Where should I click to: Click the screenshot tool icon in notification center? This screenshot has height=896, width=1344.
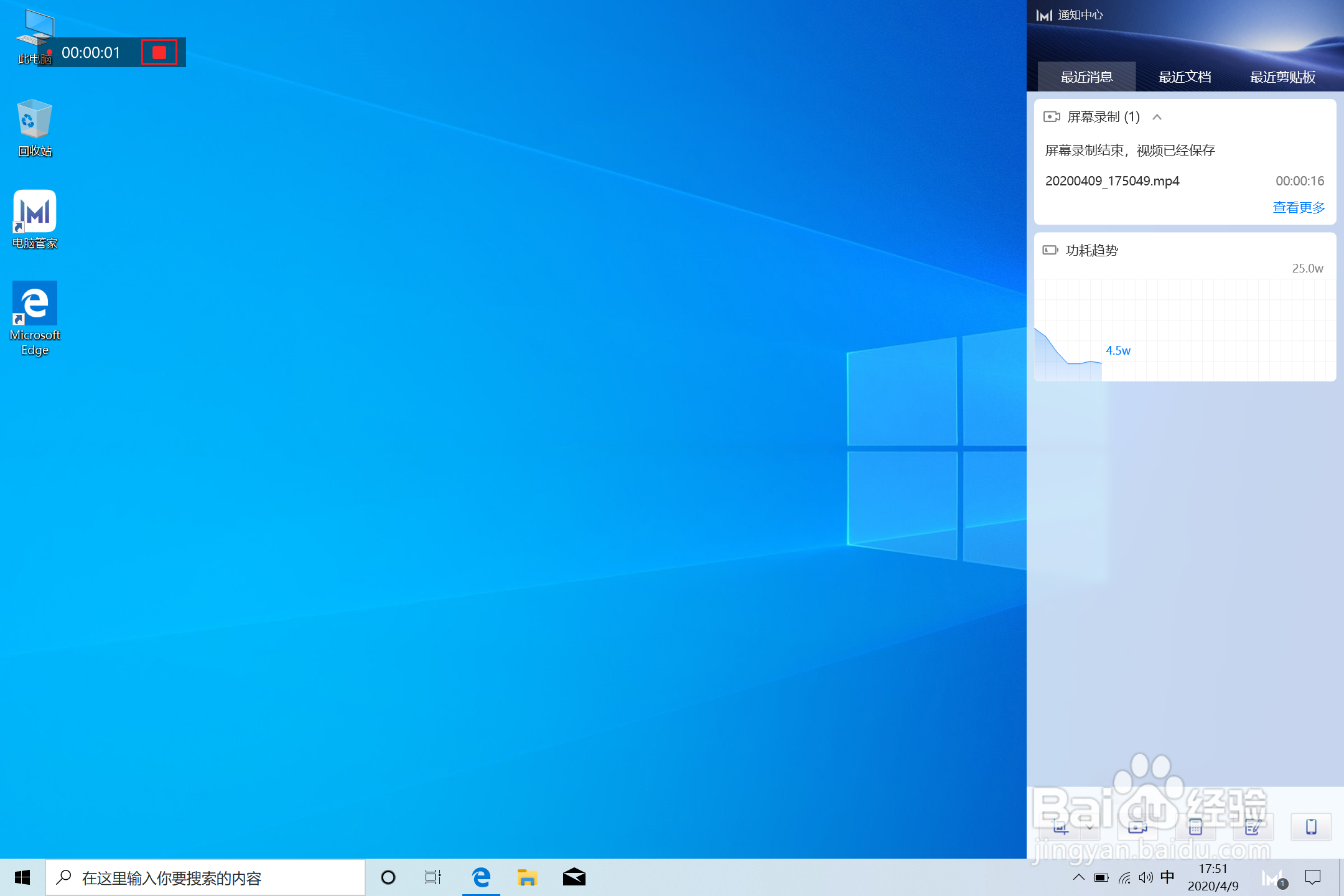pos(1060,827)
